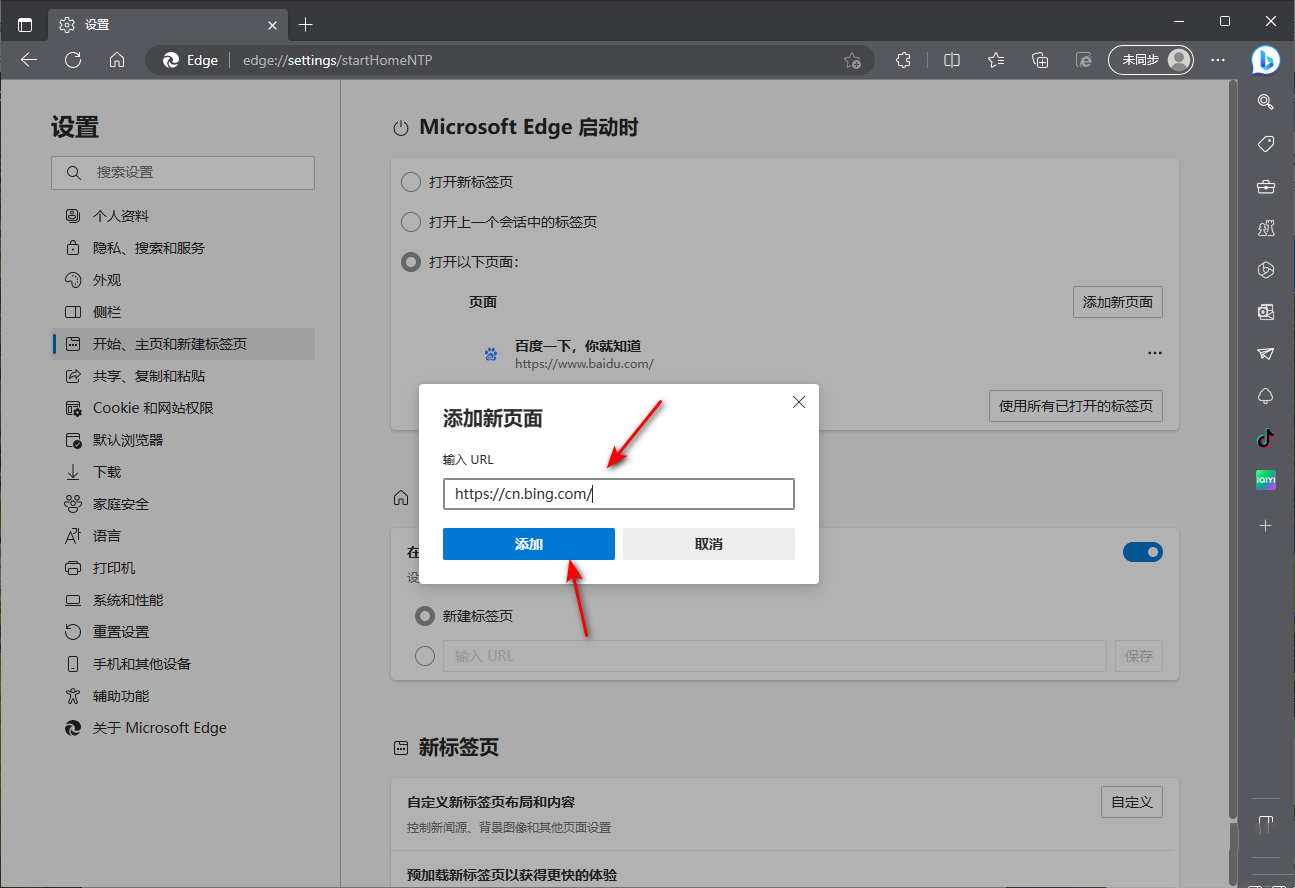Screen dimensions: 1295x888
Task: Open sidebar Shopping tag icon
Action: [x=1266, y=144]
